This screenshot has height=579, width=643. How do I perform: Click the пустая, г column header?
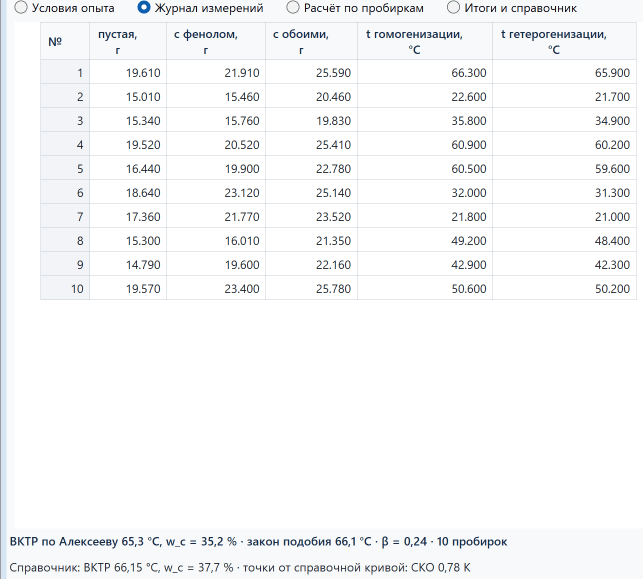point(128,41)
